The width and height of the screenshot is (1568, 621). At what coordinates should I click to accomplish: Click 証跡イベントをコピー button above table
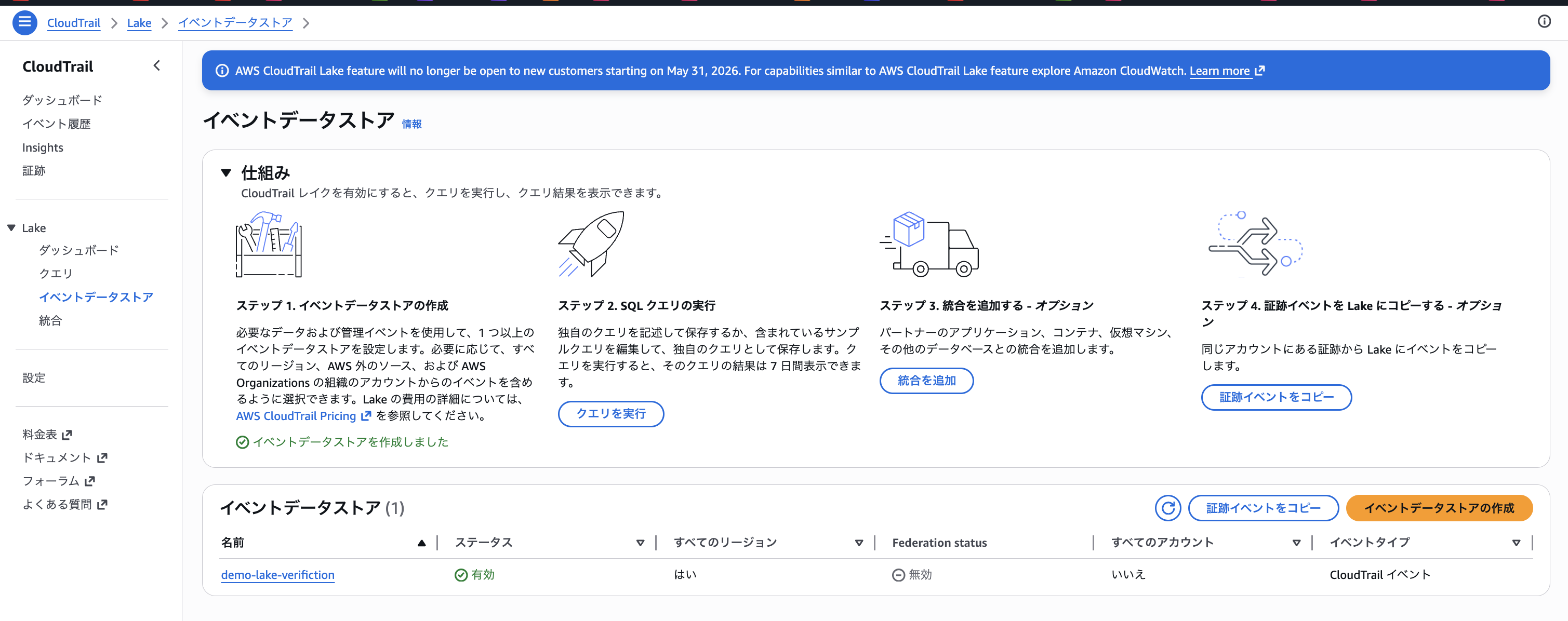click(1263, 508)
